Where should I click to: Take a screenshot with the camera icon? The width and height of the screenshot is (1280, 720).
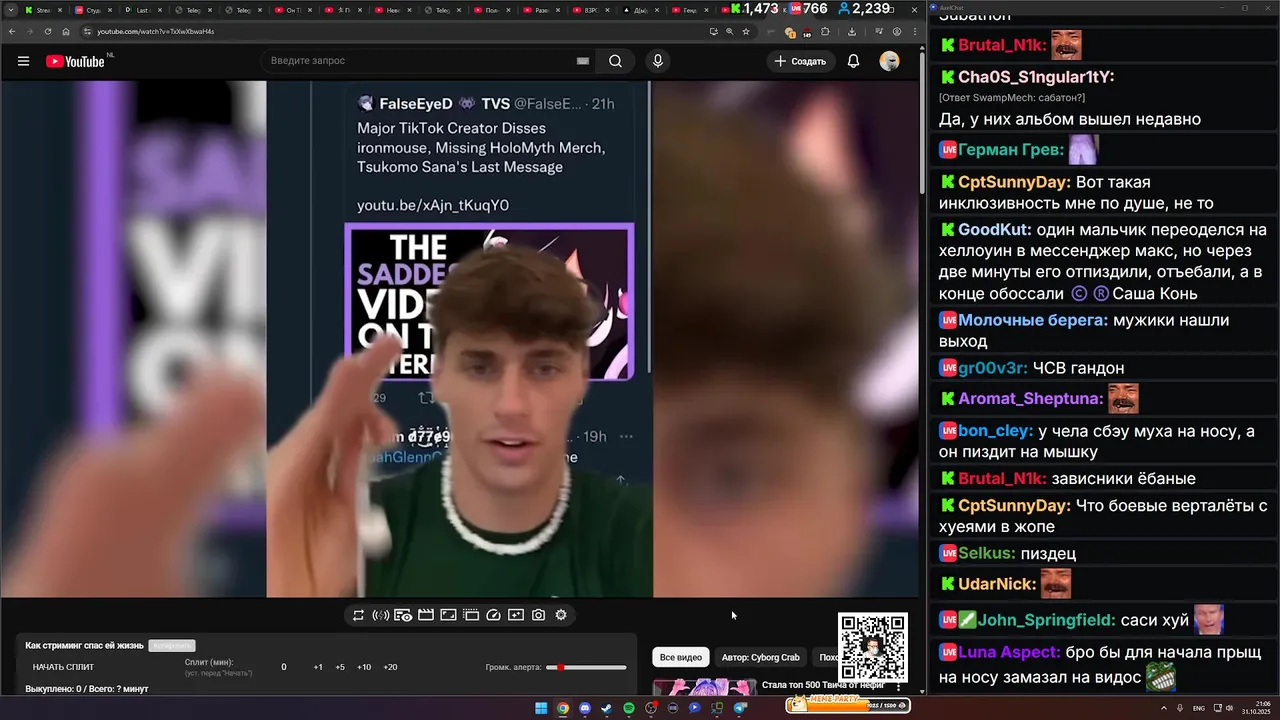[x=538, y=615]
